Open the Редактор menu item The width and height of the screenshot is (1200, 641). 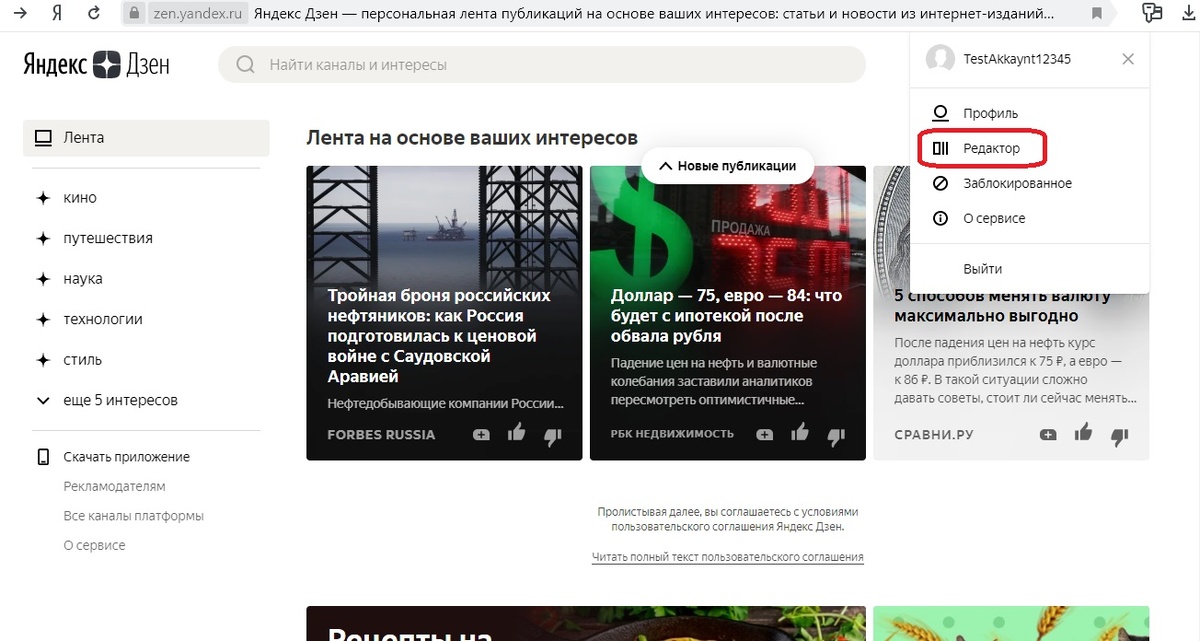[x=981, y=148]
